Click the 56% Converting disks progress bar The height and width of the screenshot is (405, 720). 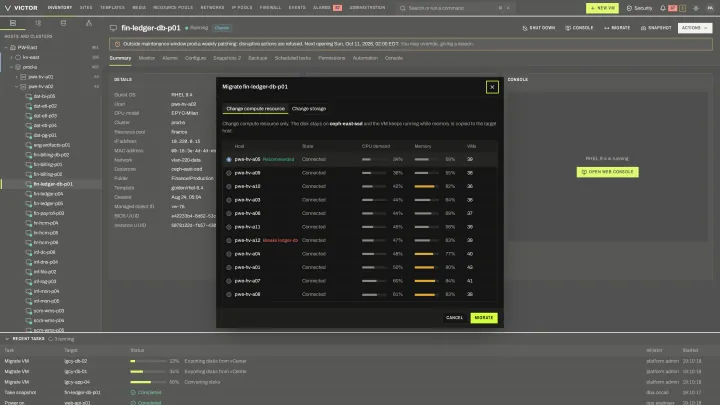coord(148,382)
